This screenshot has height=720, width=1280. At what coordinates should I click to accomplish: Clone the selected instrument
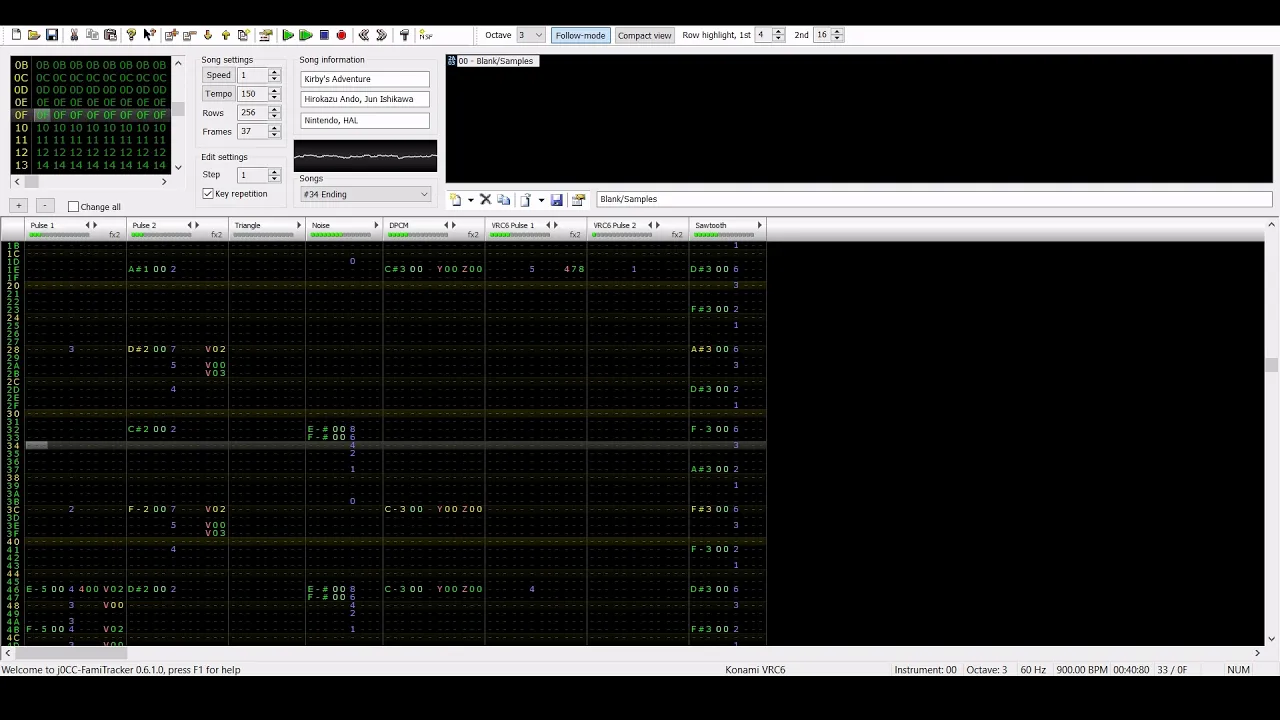pos(504,200)
